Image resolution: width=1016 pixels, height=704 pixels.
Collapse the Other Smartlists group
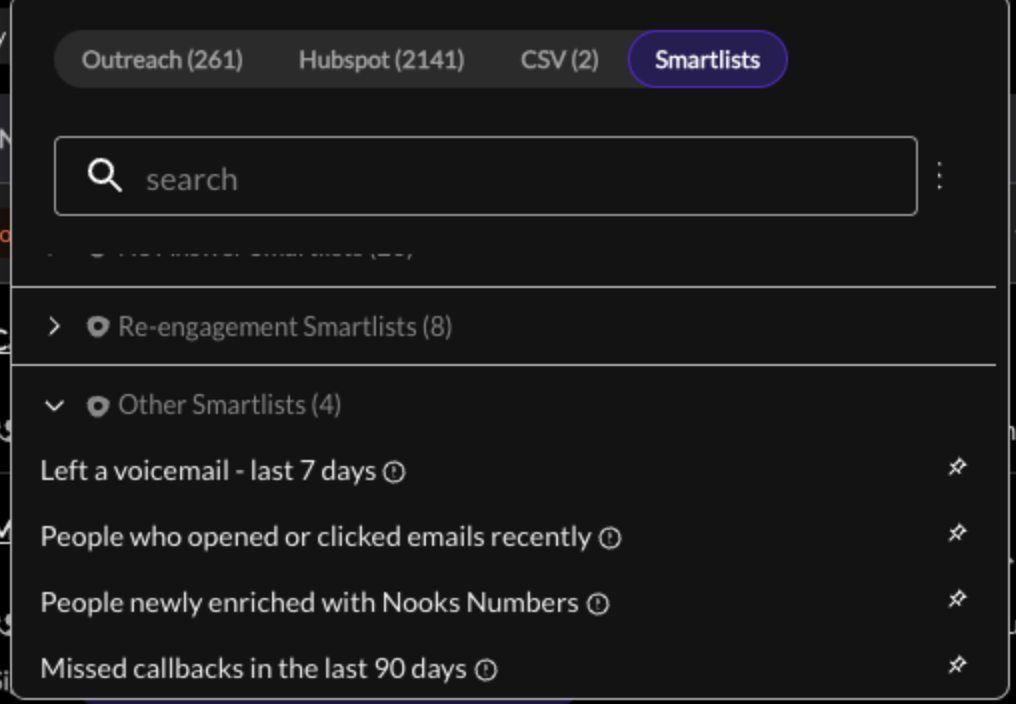[x=54, y=406]
